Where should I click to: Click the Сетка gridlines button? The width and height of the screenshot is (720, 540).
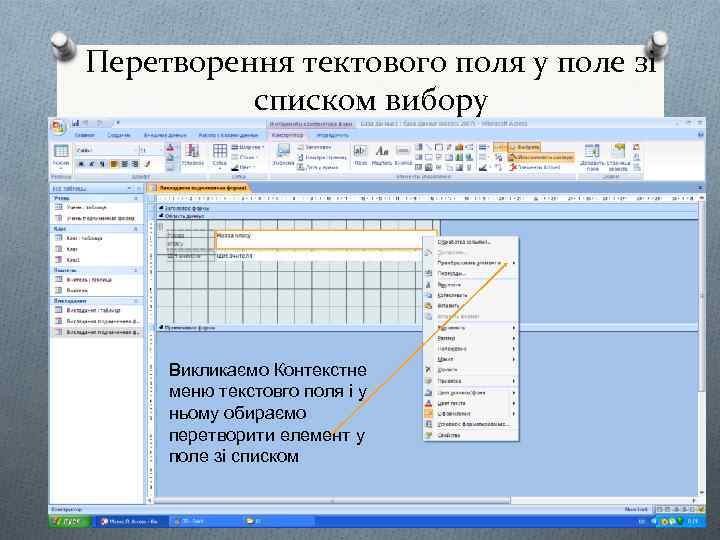click(x=219, y=155)
